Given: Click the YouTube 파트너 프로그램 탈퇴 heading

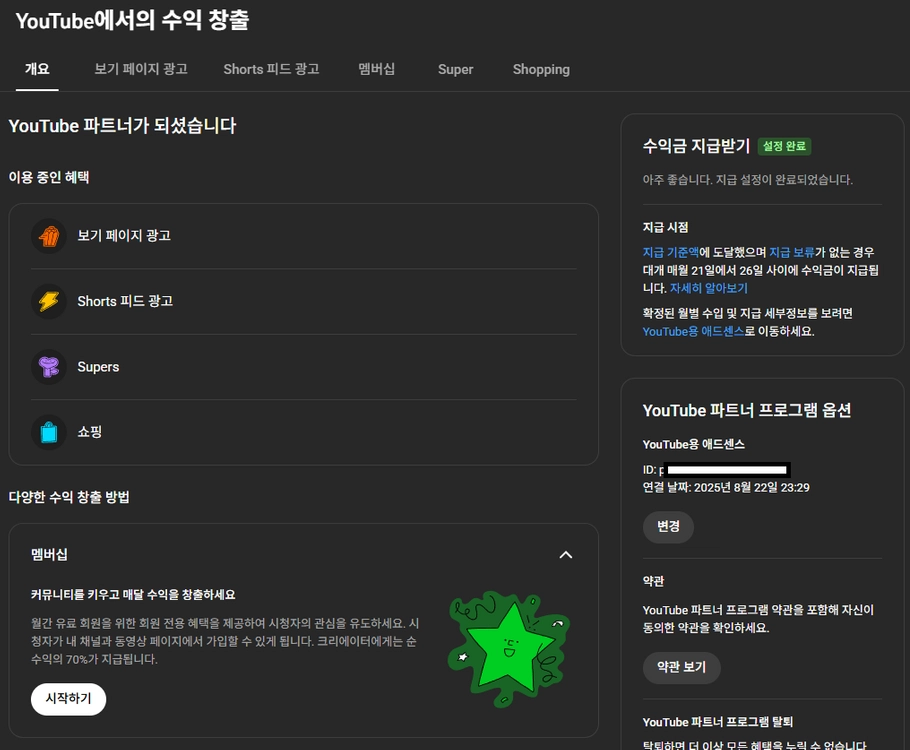Looking at the screenshot, I should tap(717, 722).
